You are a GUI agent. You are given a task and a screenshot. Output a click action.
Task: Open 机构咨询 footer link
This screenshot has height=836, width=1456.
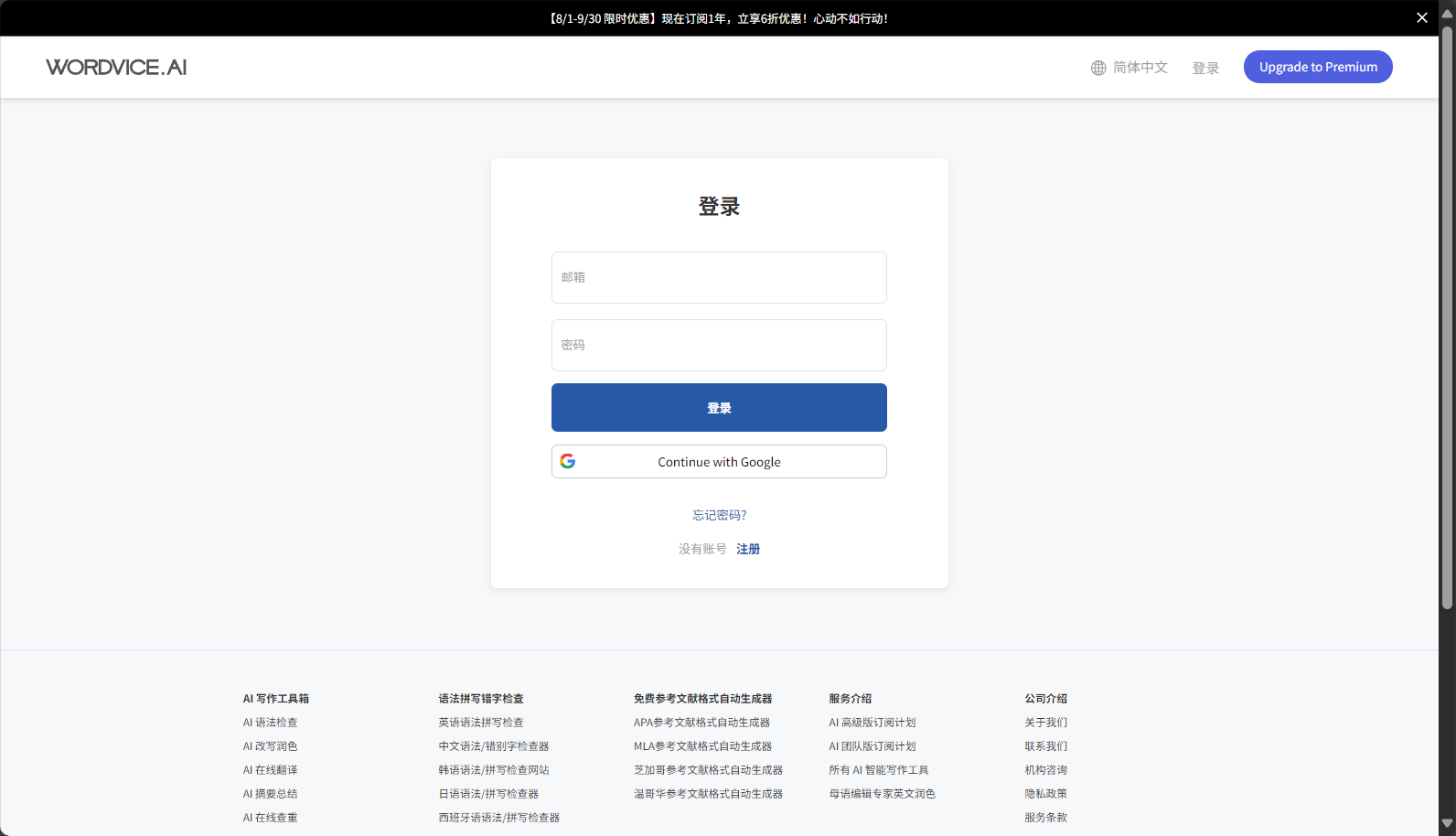[x=1045, y=770]
